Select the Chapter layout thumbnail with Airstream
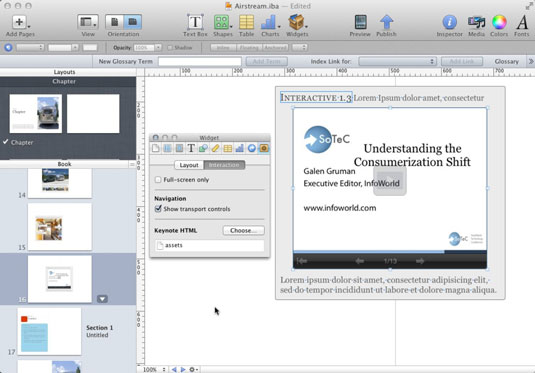The height and width of the screenshot is (373, 535). (x=36, y=114)
